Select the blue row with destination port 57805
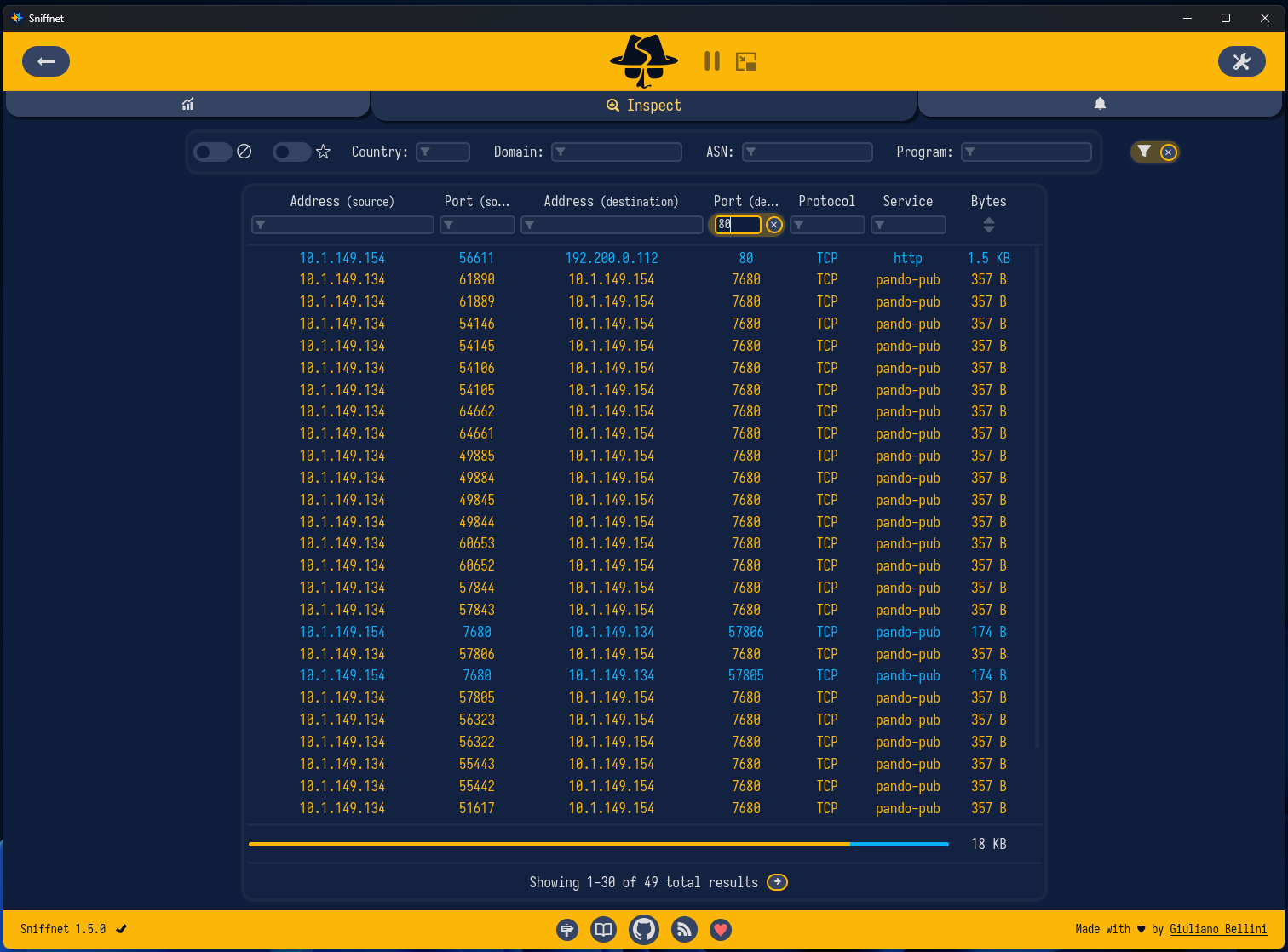Viewport: 1288px width, 952px height. (642, 675)
